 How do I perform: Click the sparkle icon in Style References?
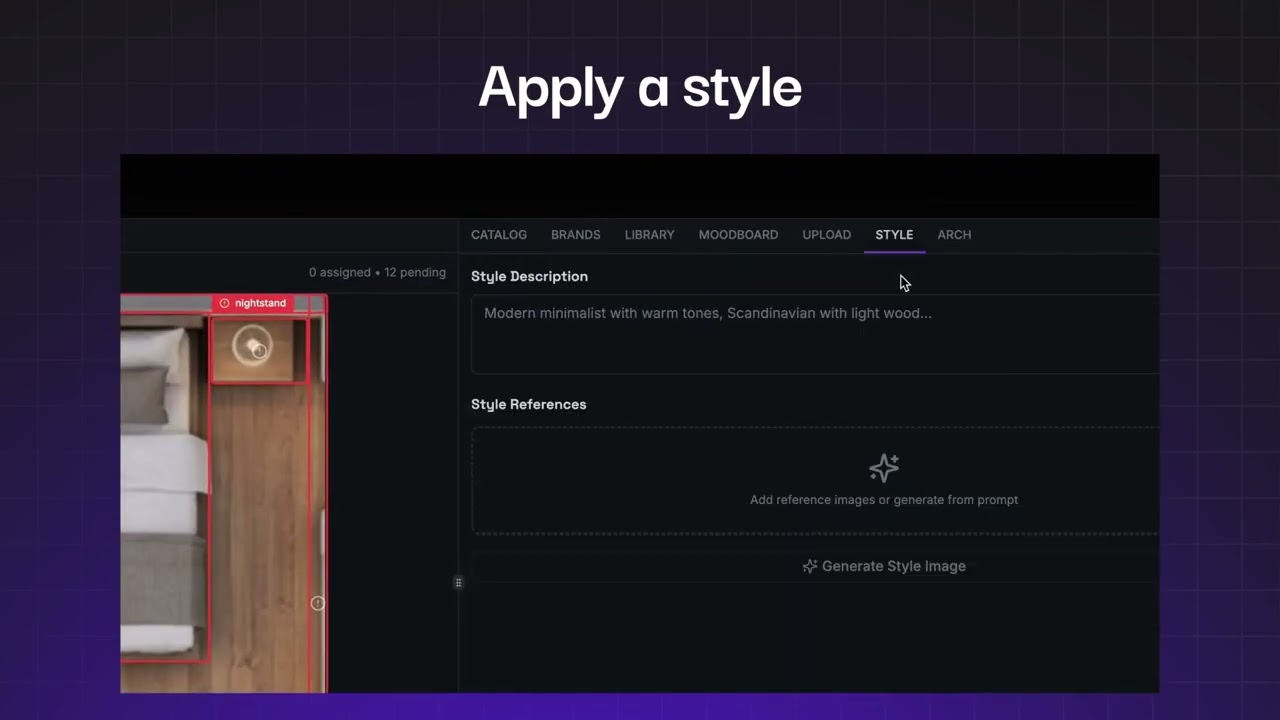[x=884, y=468]
